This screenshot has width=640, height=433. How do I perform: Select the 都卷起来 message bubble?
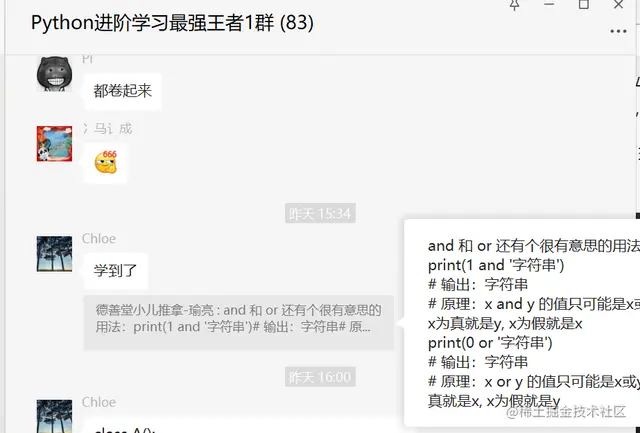point(122,91)
